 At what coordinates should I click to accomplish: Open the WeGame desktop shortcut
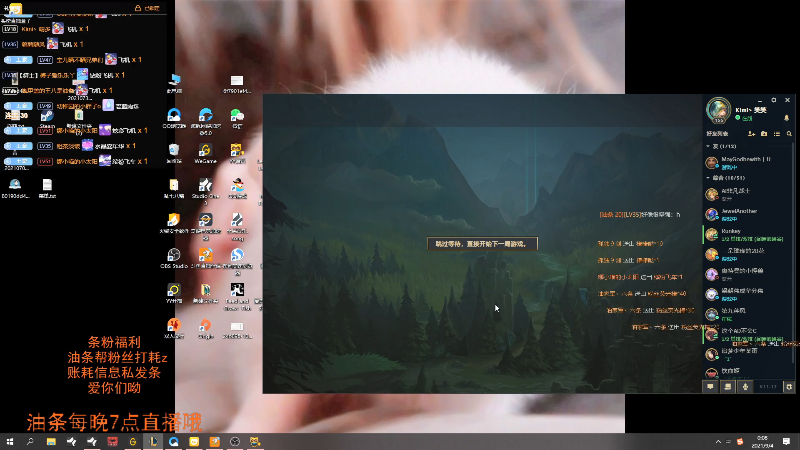pos(205,153)
